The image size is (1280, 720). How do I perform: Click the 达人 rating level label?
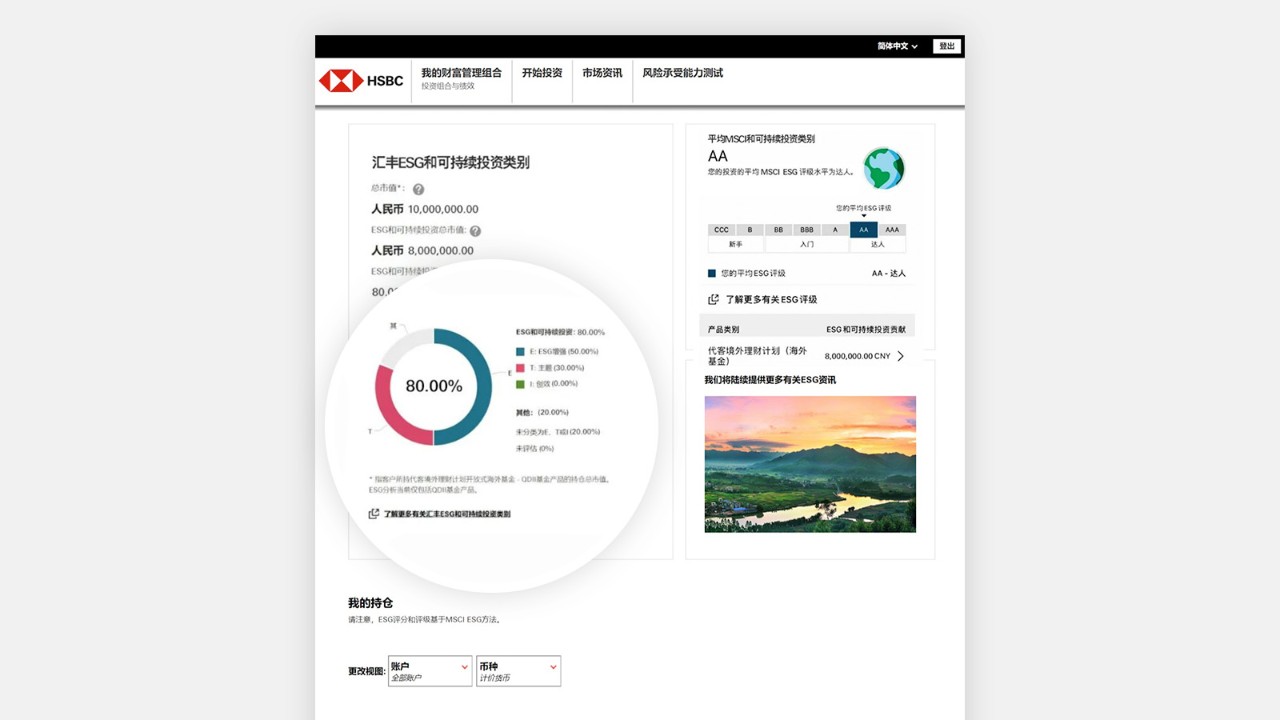click(x=878, y=244)
